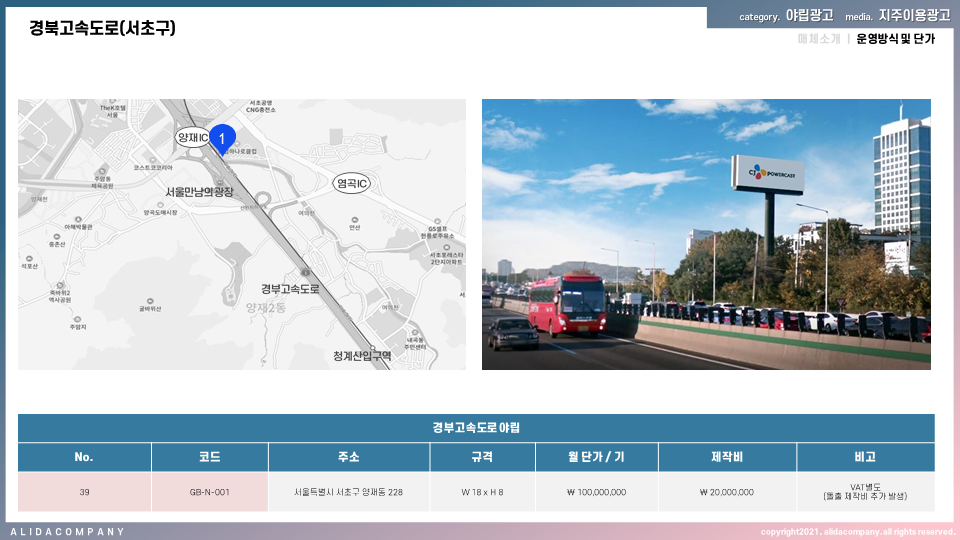
Task: Click the 경부고속도로 야립 table title bar
Action: 476,428
